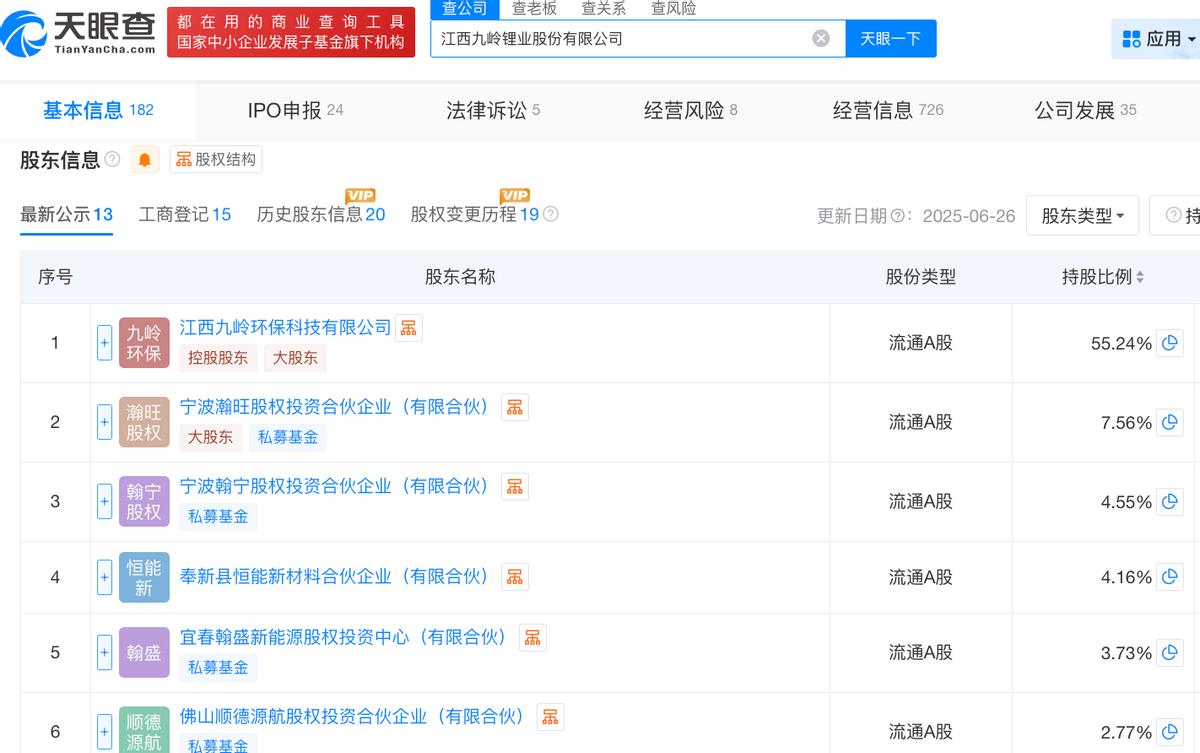This screenshot has width=1200, height=753.
Task: Open 宁波翰宁股权投资合伙企业 company link
Action: point(338,485)
